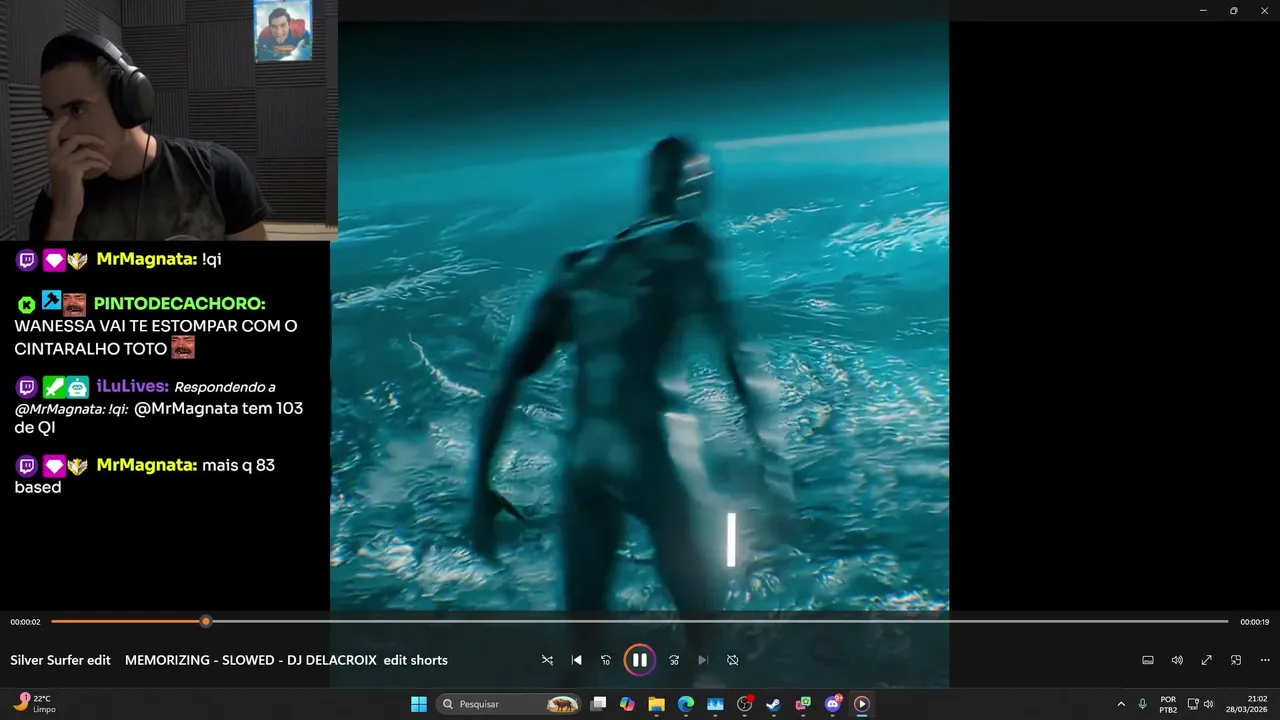
Task: Open the pink chat overlay taskbar app
Action: pyautogui.click(x=803, y=704)
